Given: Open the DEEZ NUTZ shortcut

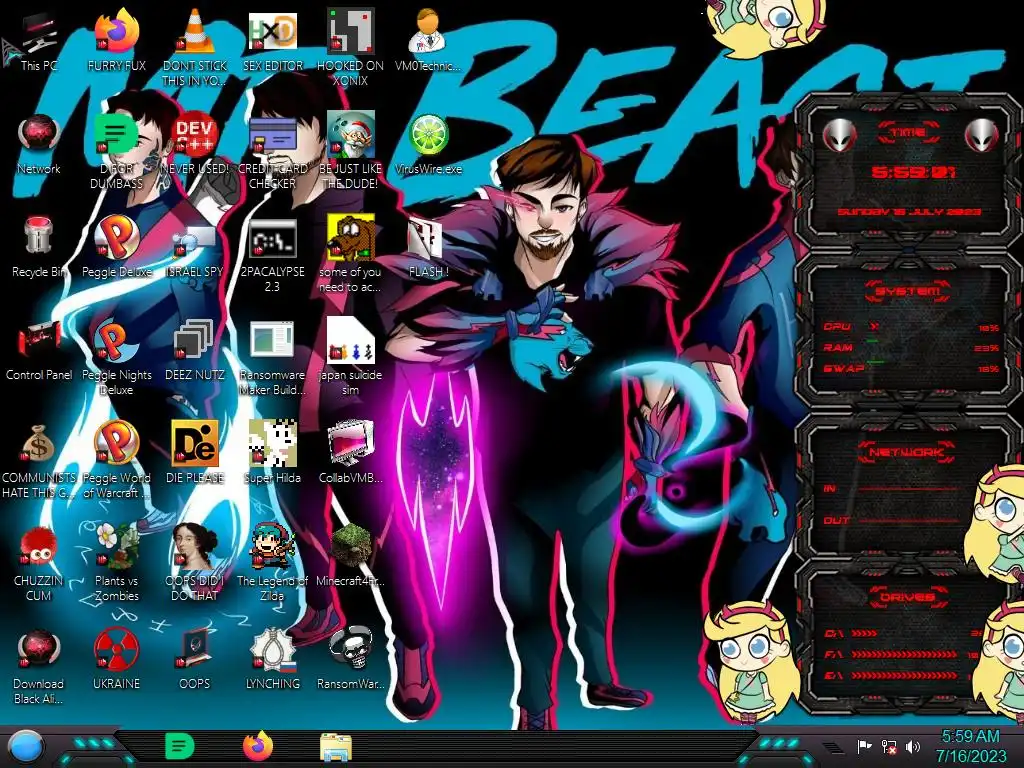Looking at the screenshot, I should tap(195, 350).
